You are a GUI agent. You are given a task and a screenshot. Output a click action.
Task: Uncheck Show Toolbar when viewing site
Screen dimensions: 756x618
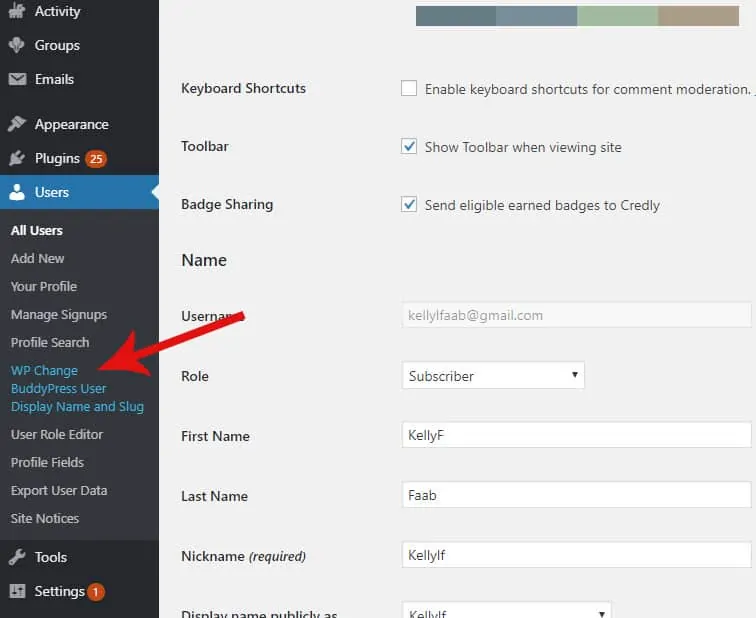[x=409, y=146]
